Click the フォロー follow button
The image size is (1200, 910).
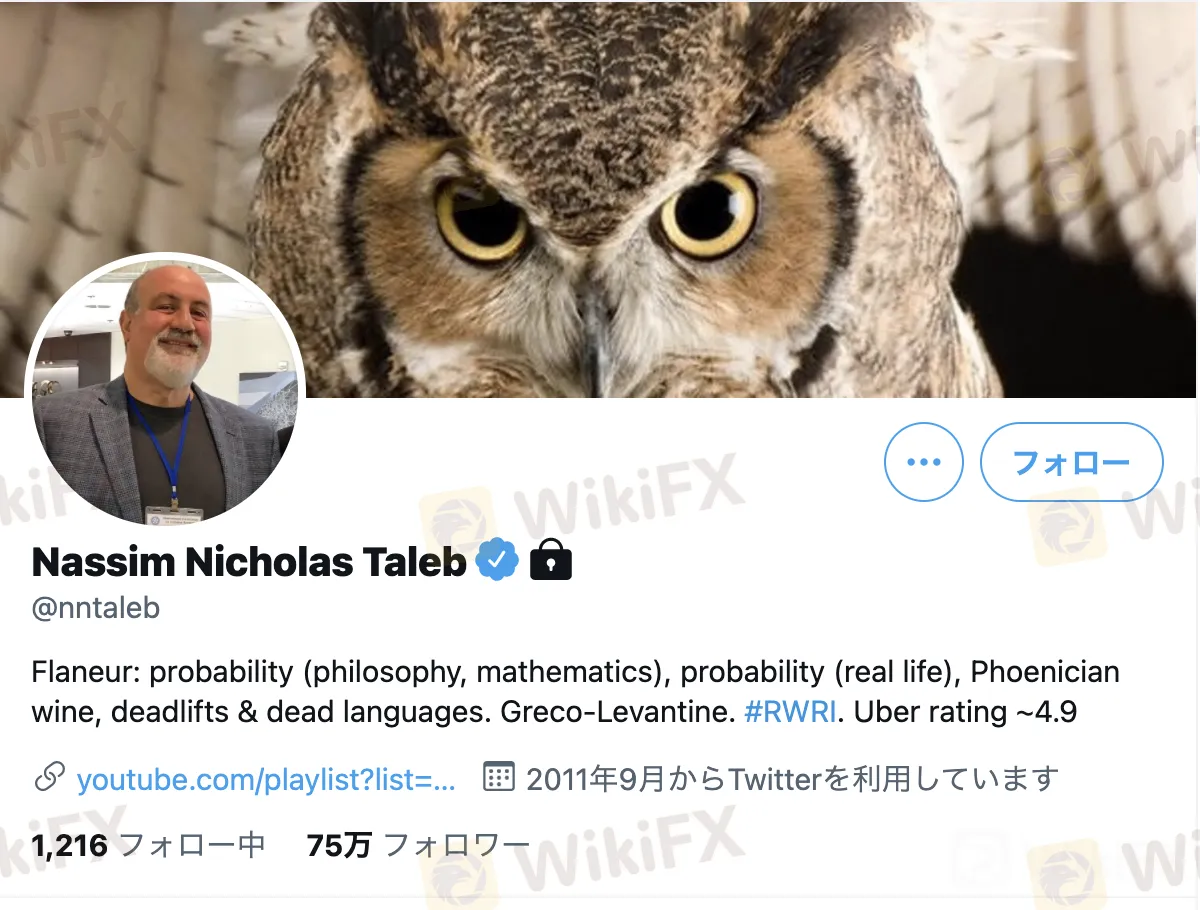pos(1072,462)
